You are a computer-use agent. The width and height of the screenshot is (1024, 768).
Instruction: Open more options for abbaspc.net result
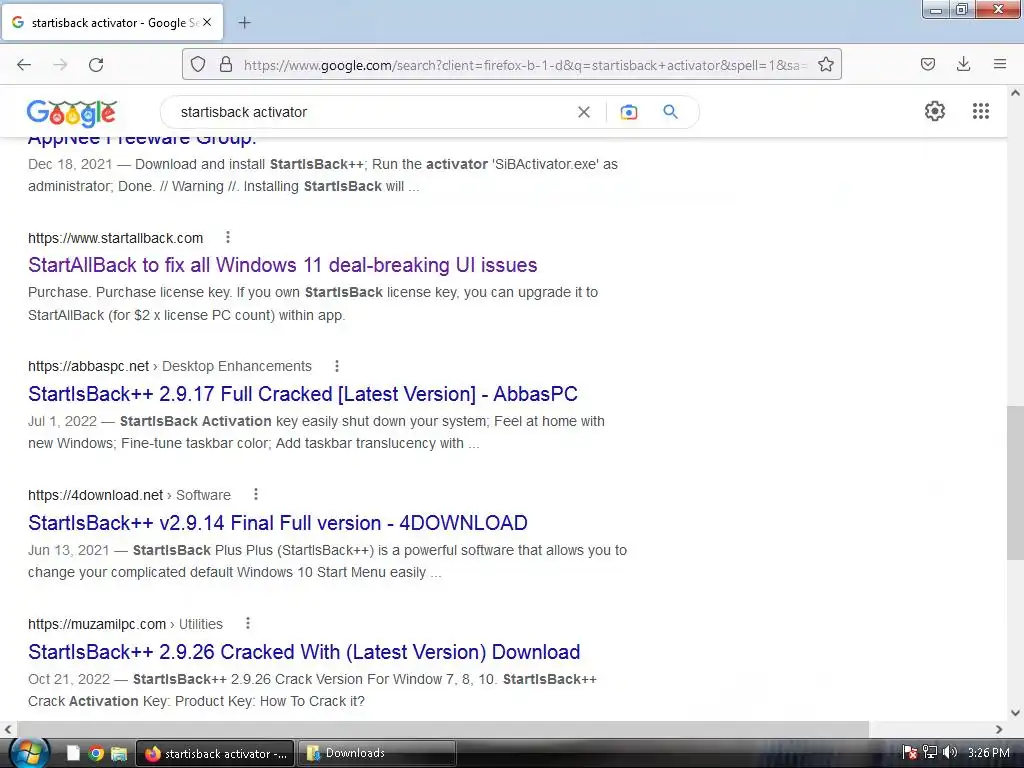click(x=336, y=366)
